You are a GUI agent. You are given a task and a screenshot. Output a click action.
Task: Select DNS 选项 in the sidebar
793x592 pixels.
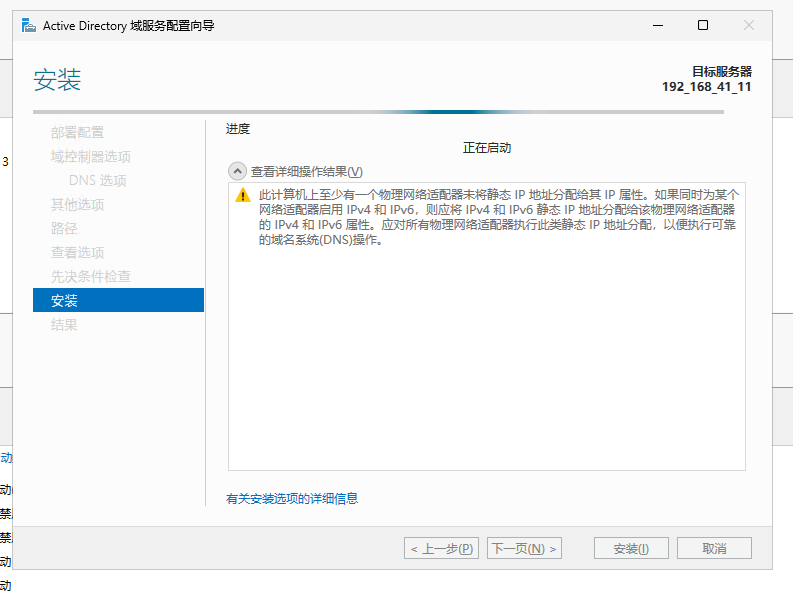pyautogui.click(x=98, y=180)
